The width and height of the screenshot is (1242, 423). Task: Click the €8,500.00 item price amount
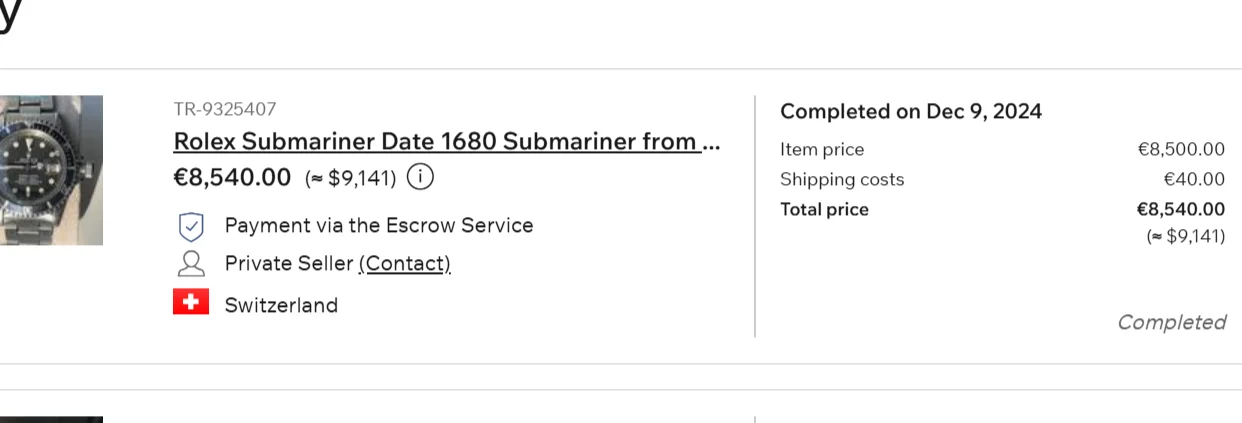pos(1180,150)
